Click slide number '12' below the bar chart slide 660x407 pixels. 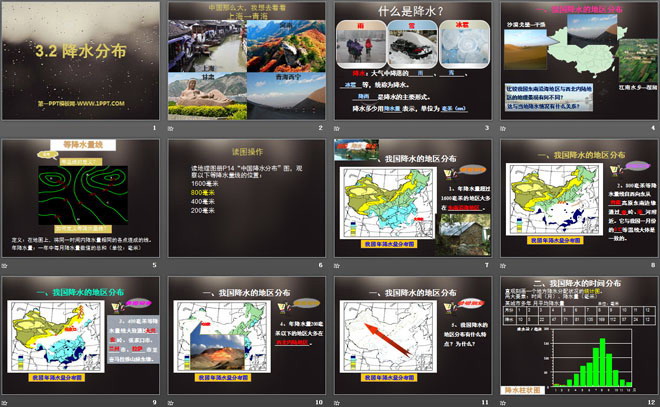[x=652, y=402]
